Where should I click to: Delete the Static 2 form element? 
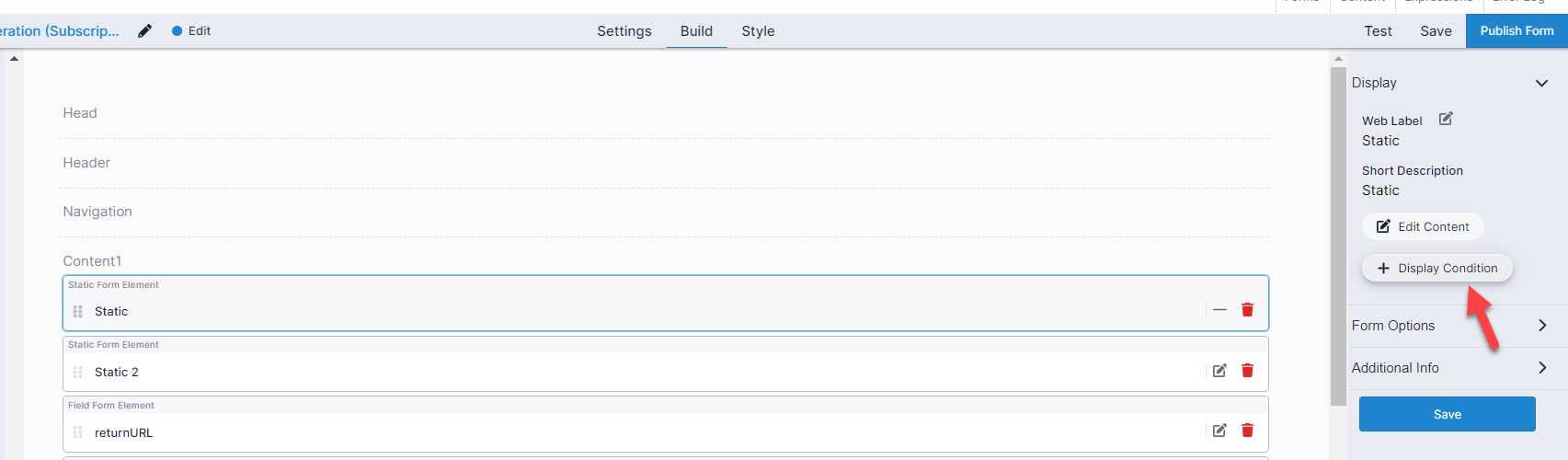[1247, 371]
